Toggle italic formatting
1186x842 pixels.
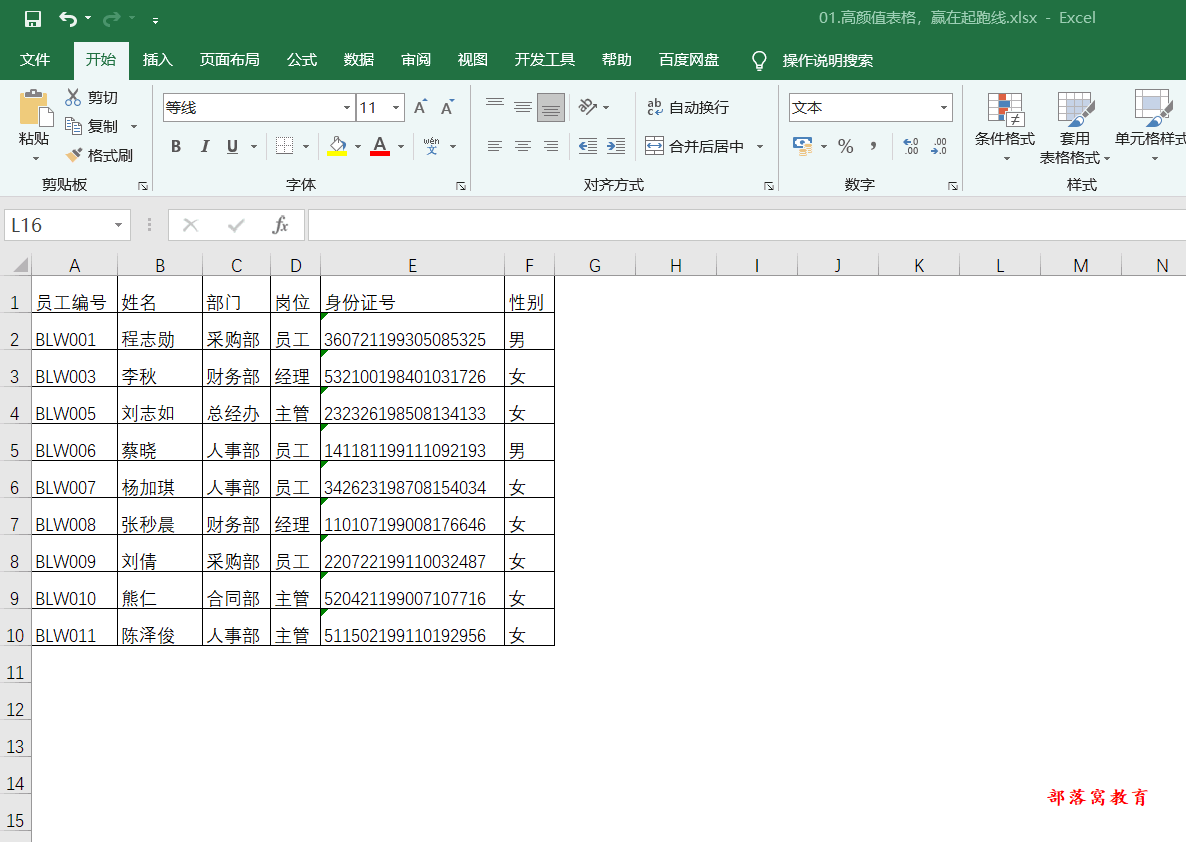click(204, 146)
